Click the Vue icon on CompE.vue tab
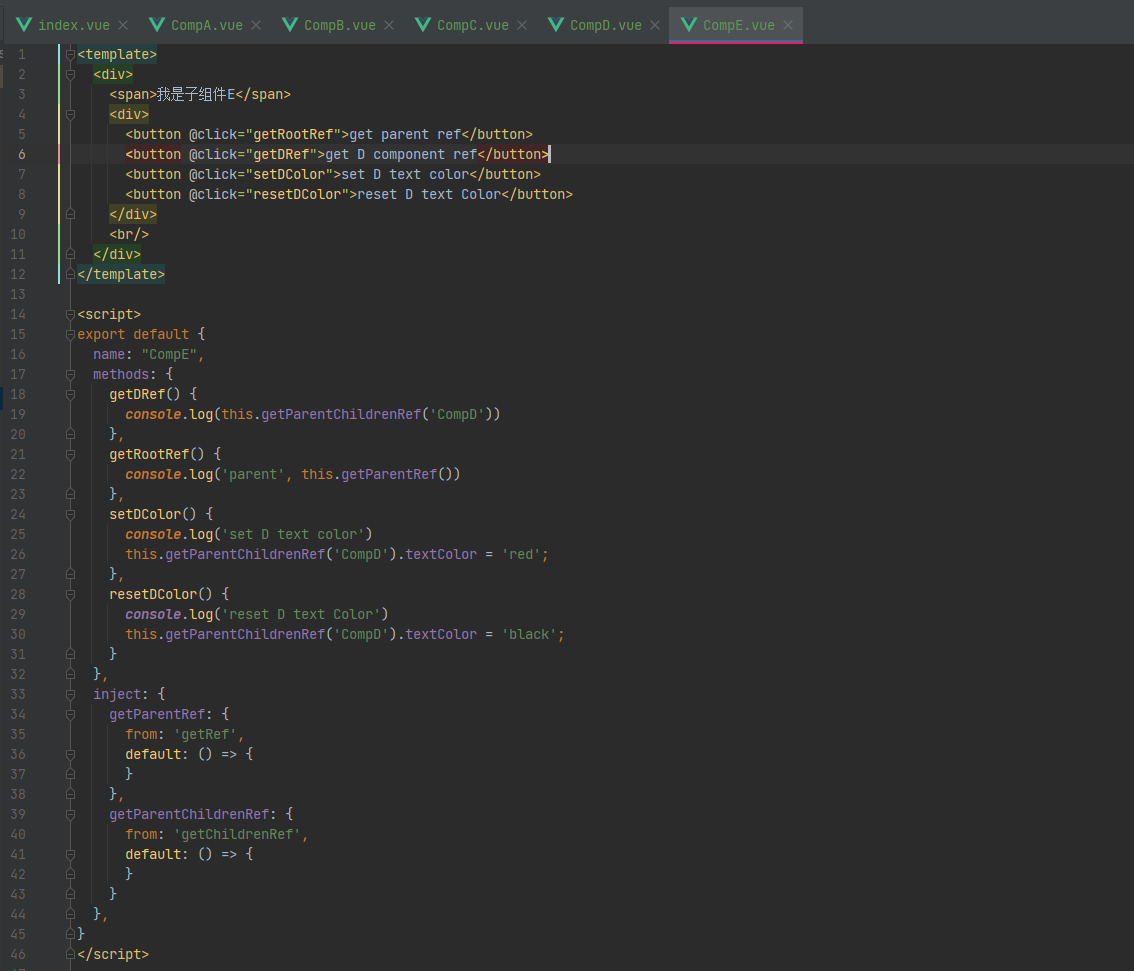The height and width of the screenshot is (971, 1134). 689,25
